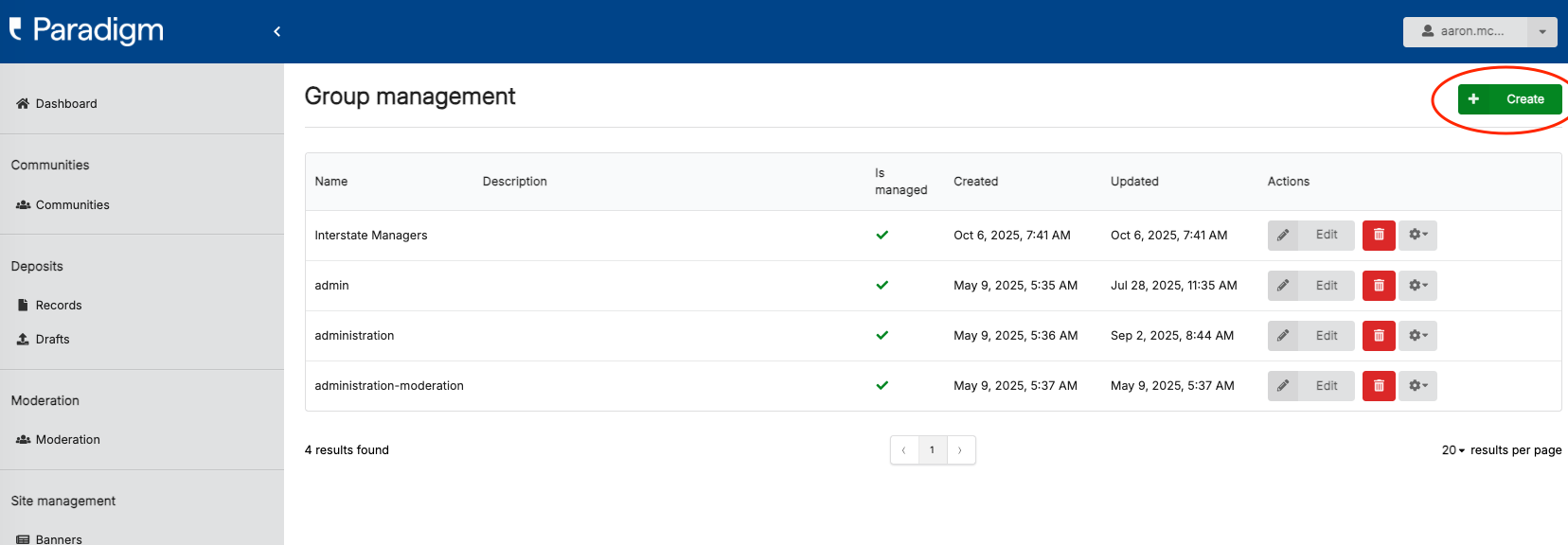Click the Dashboard home icon
1568x545 pixels.
point(23,103)
